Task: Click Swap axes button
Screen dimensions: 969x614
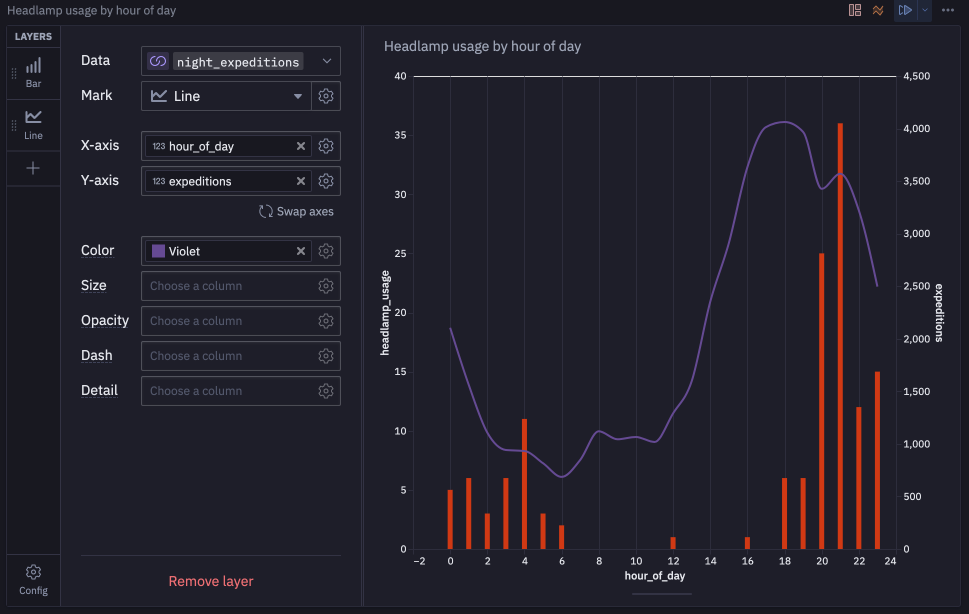Action: 296,211
